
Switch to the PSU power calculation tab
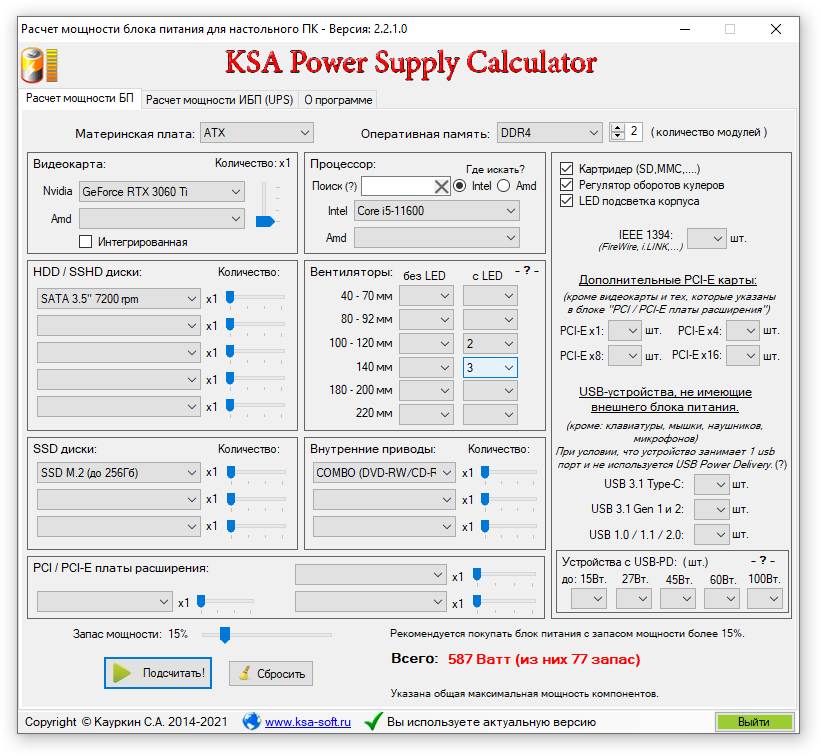pyautogui.click(x=80, y=98)
